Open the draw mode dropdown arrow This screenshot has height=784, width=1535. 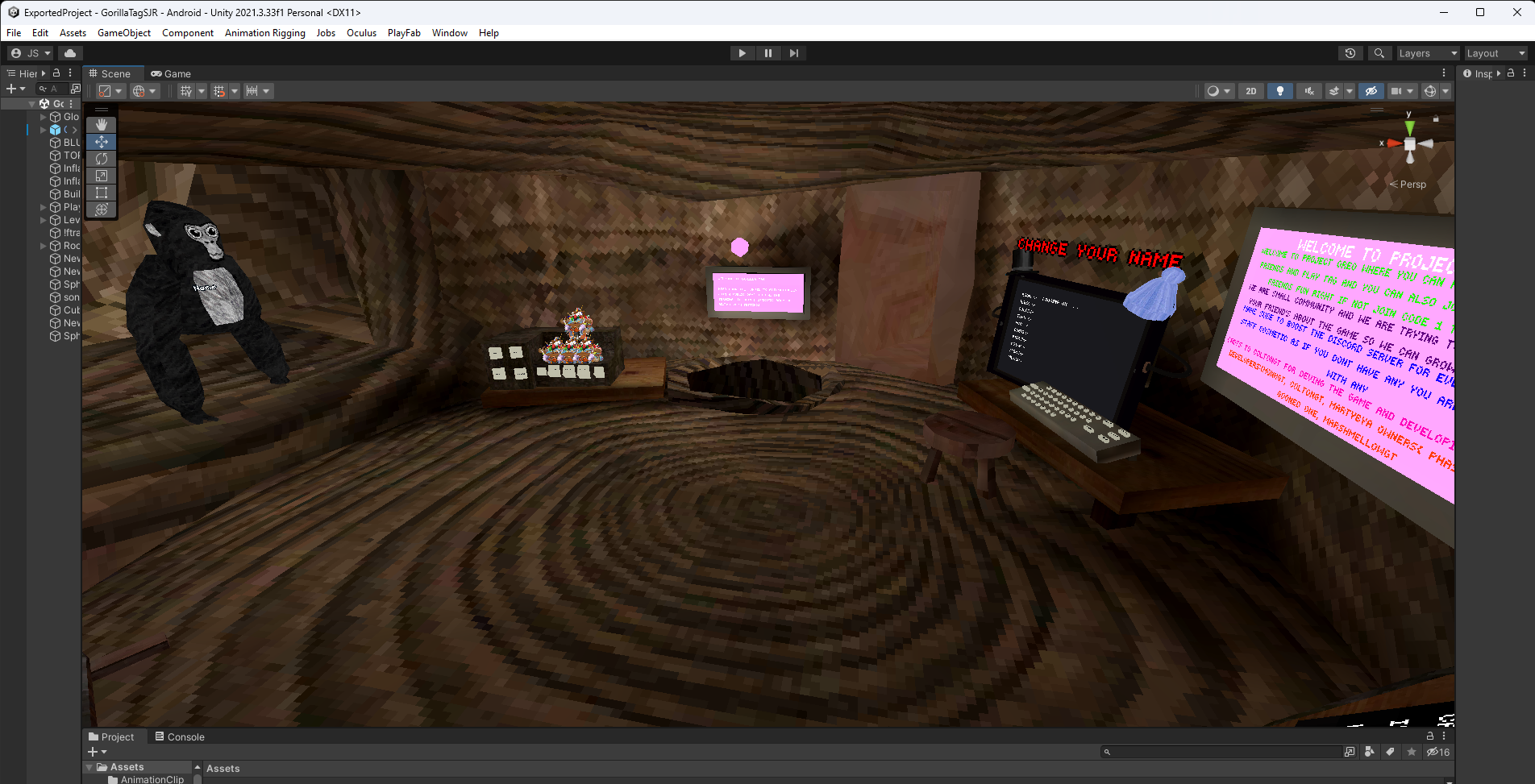click(x=1227, y=91)
